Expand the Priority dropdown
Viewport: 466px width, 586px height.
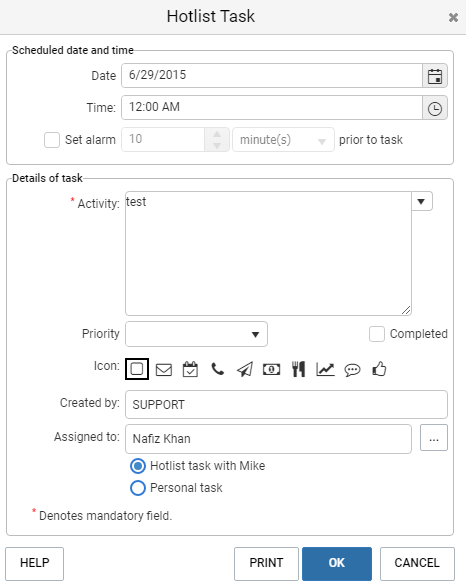[196, 334]
